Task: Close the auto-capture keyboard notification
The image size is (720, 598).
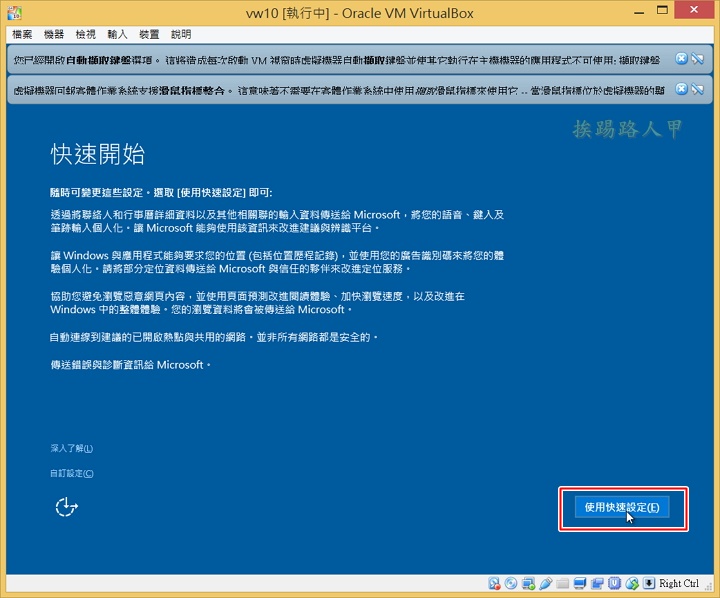Action: (681, 58)
